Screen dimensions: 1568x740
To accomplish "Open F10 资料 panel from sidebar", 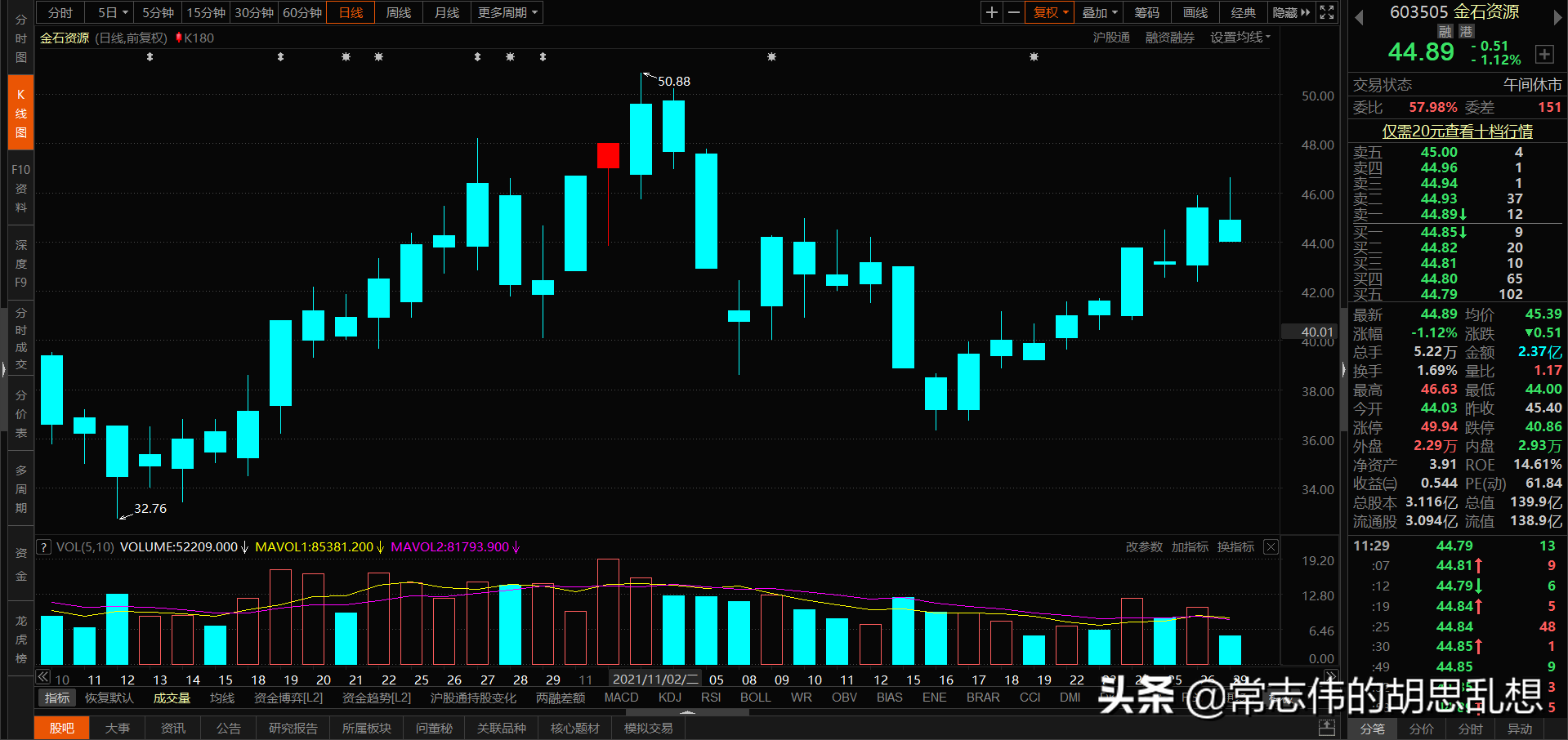I will pos(20,188).
